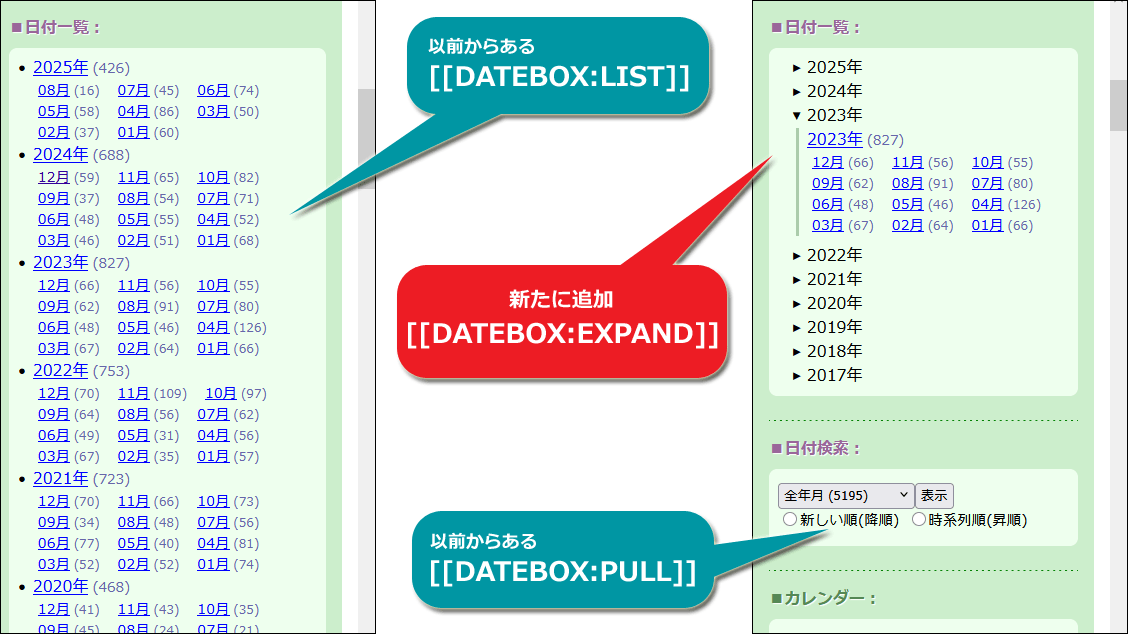The width and height of the screenshot is (1128, 634).
Task: Open 2024年 12月 link in left list
Action: [x=54, y=177]
